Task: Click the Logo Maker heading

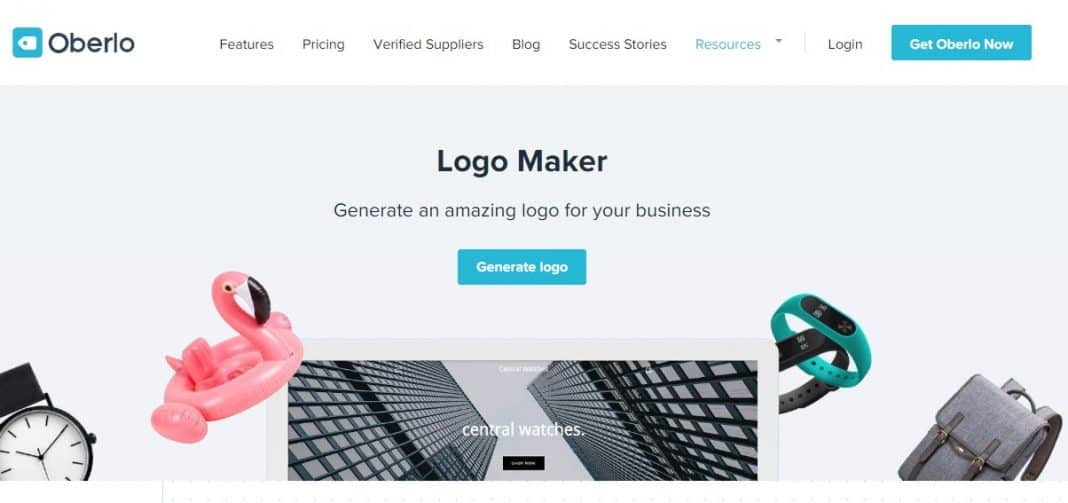Action: point(522,162)
